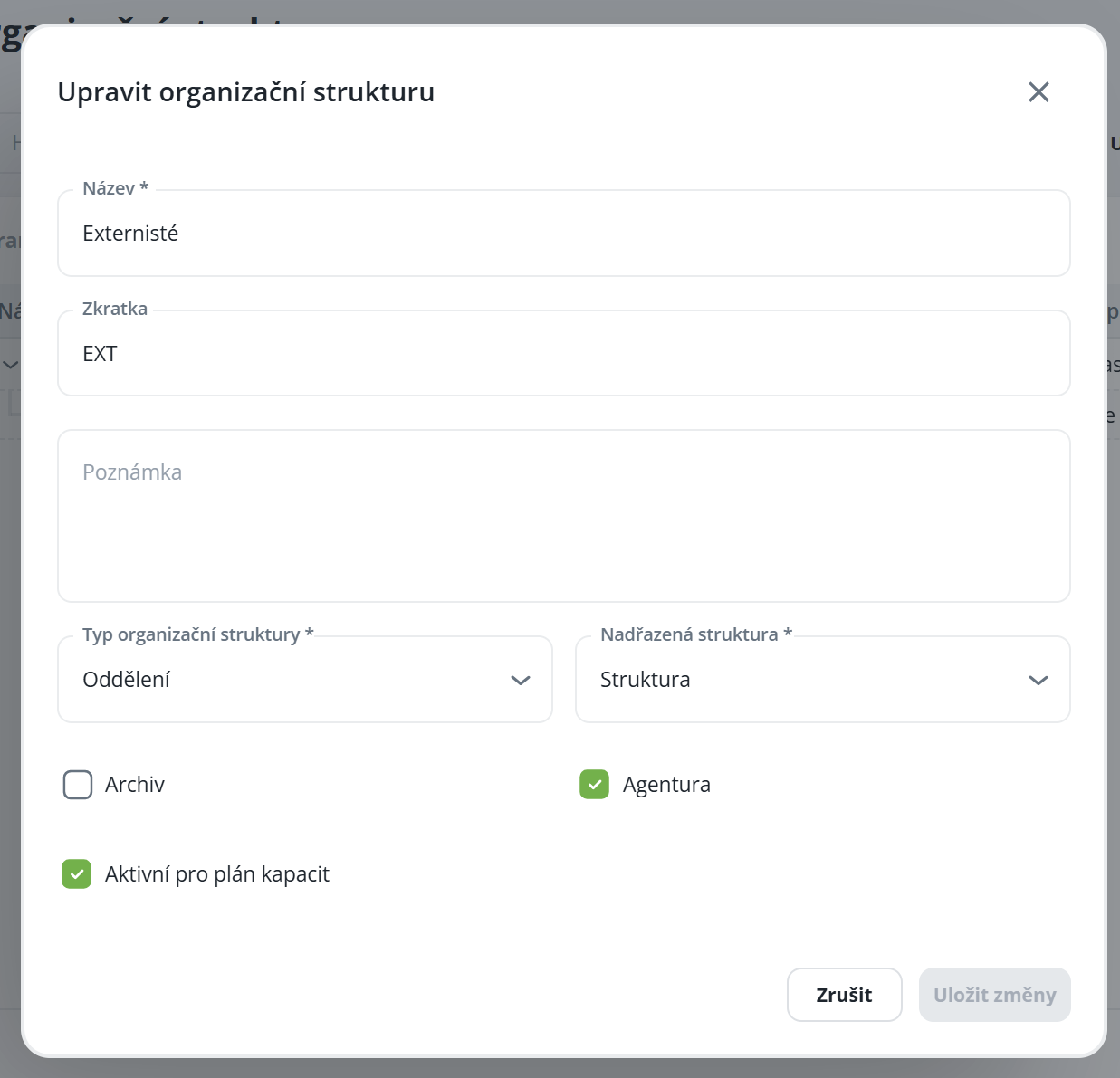
Task: Close the dialog with the X icon
Action: [x=1039, y=91]
